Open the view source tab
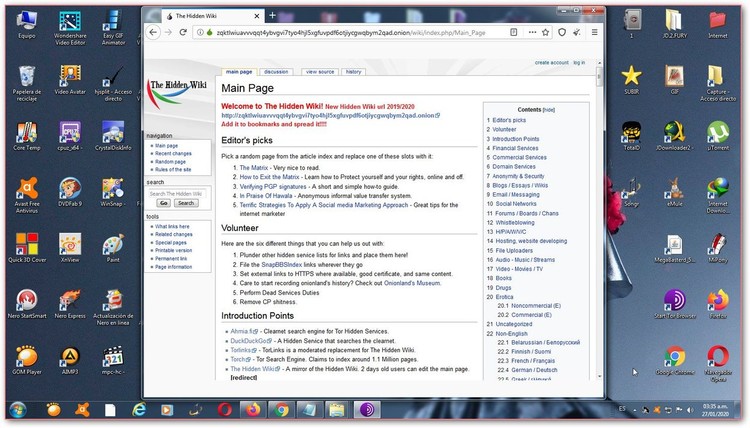 tap(320, 72)
